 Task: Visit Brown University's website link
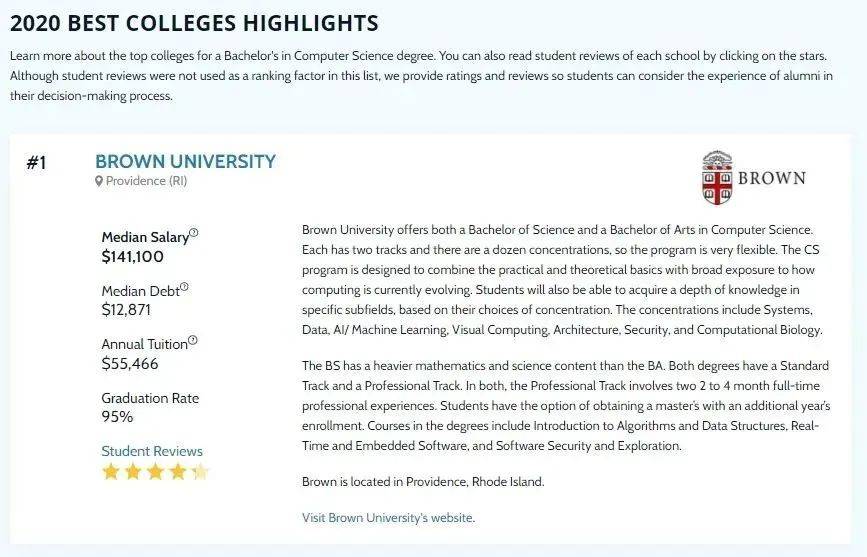[x=388, y=517]
